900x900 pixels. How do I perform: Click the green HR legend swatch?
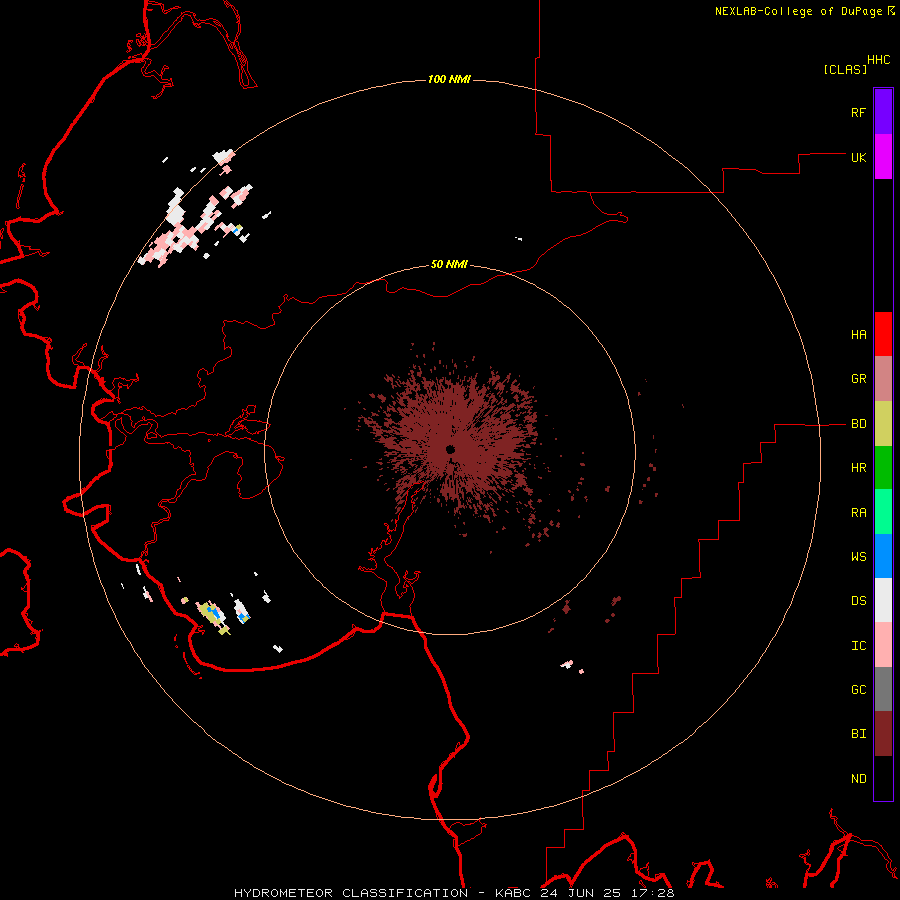pos(883,468)
